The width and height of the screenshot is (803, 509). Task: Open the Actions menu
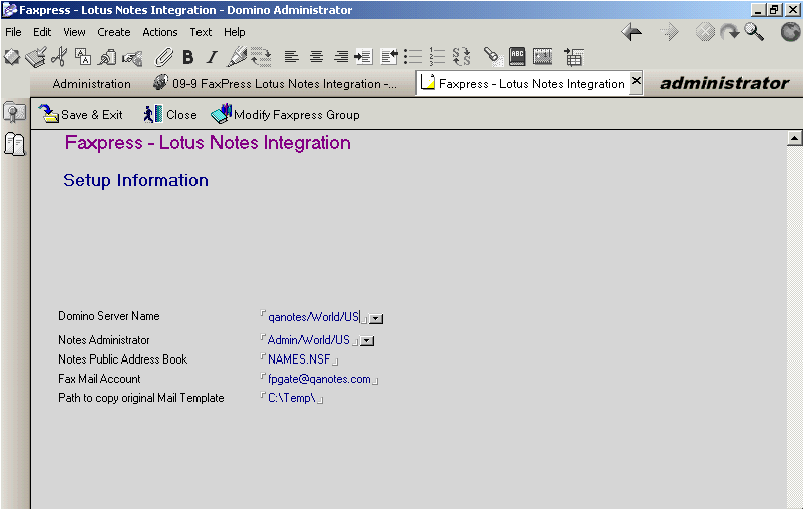coord(159,32)
